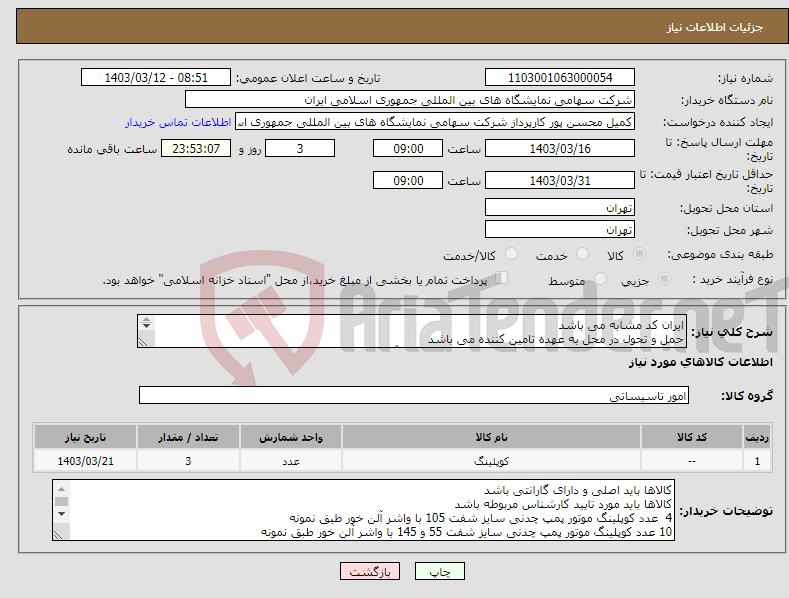
Task: Click the چاپ print button
Action: point(439,571)
